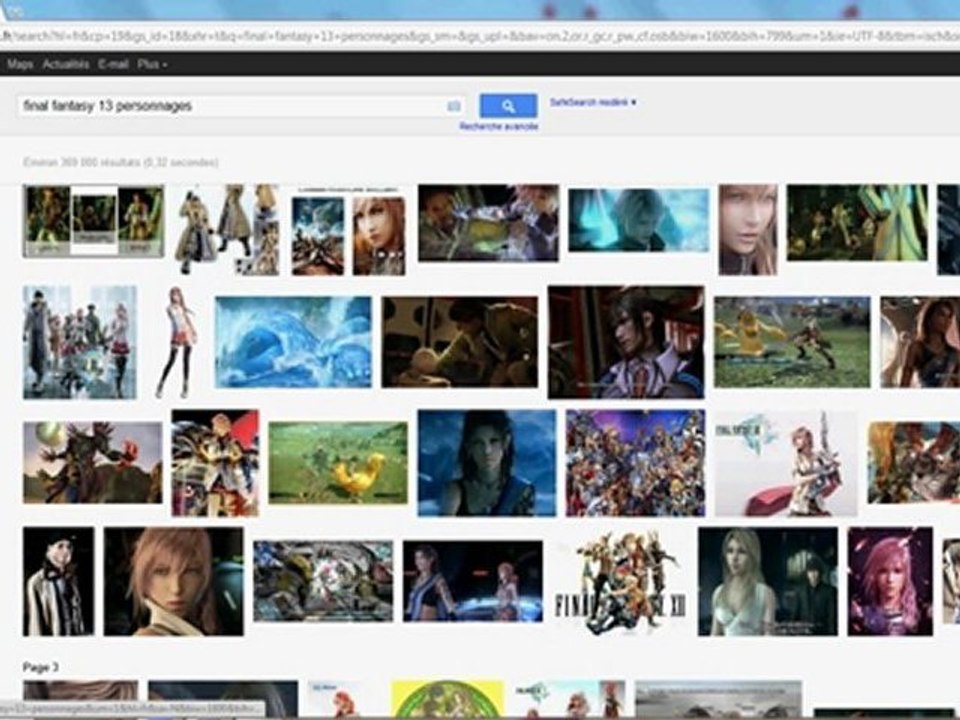Open Maps in the top black bar

[x=20, y=64]
